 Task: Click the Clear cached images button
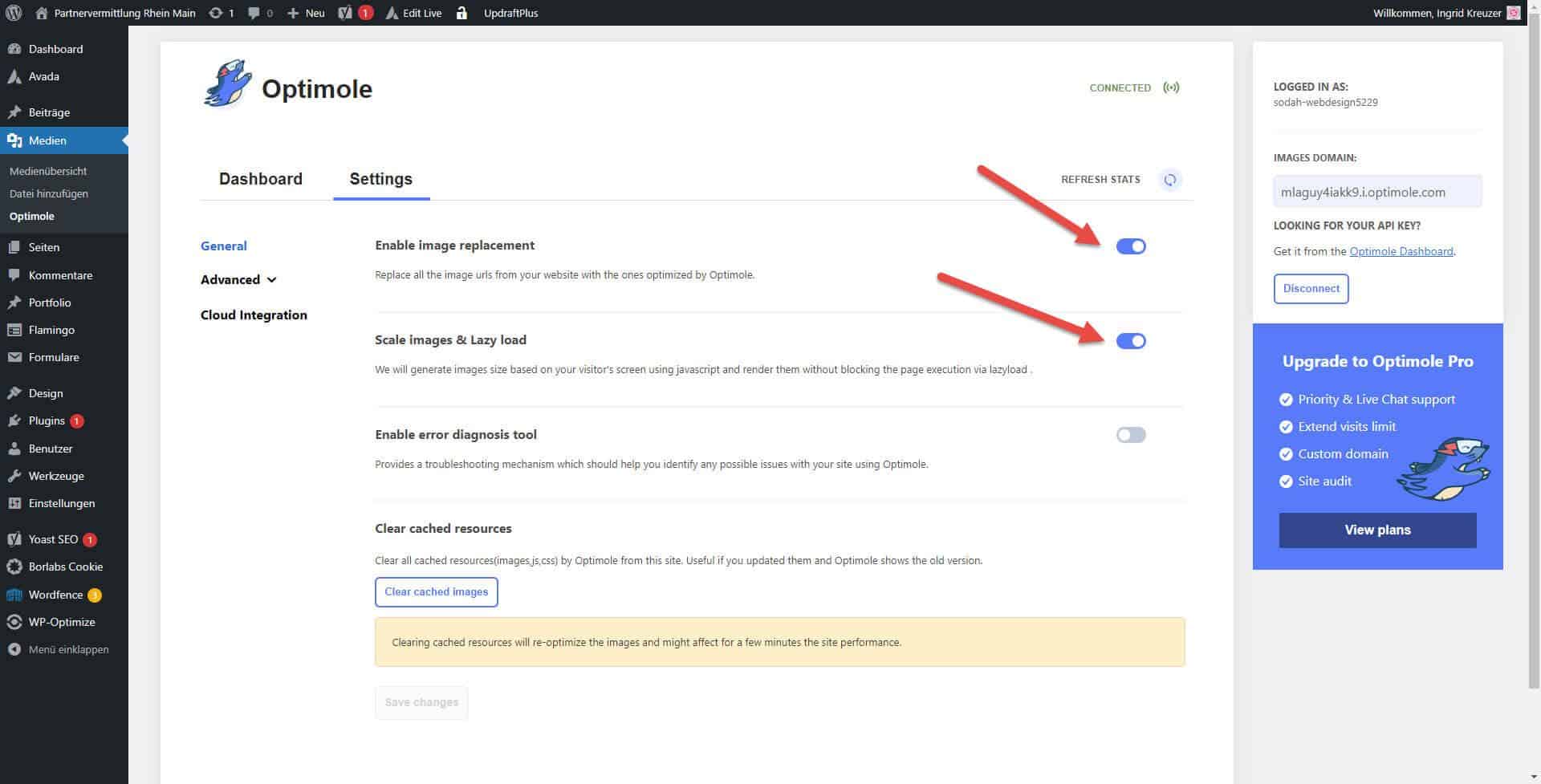[436, 592]
